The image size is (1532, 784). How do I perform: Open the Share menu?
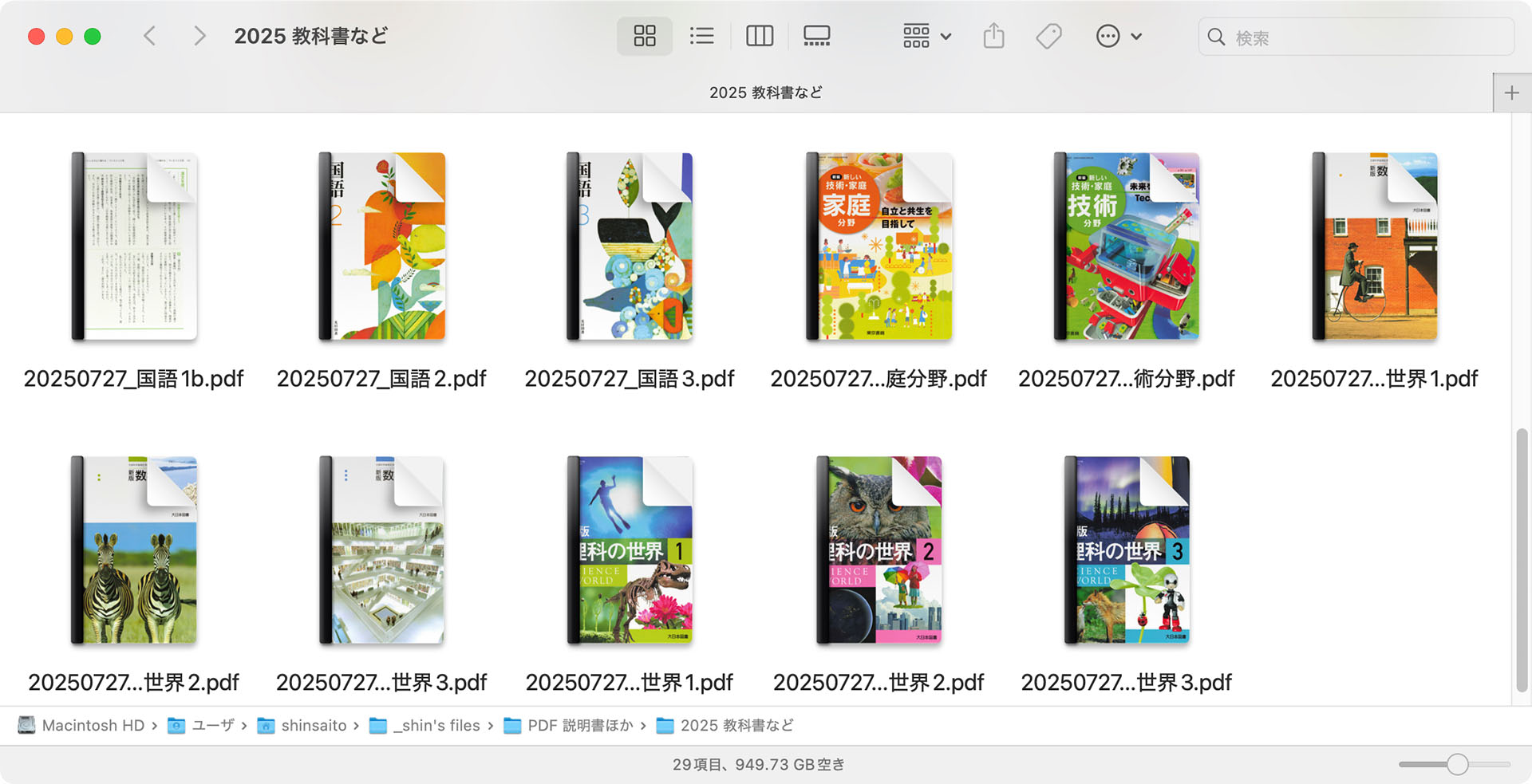pos(993,36)
